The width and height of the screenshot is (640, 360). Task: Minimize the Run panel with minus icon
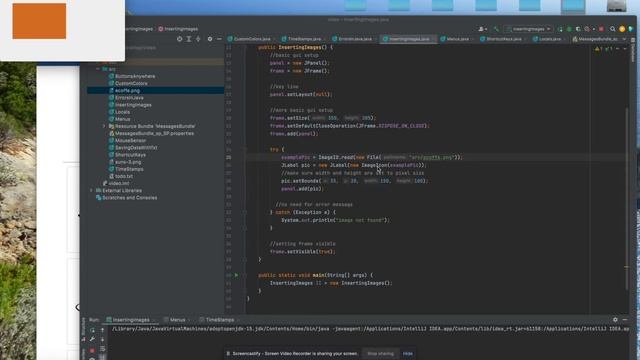pyautogui.click(x=625, y=320)
